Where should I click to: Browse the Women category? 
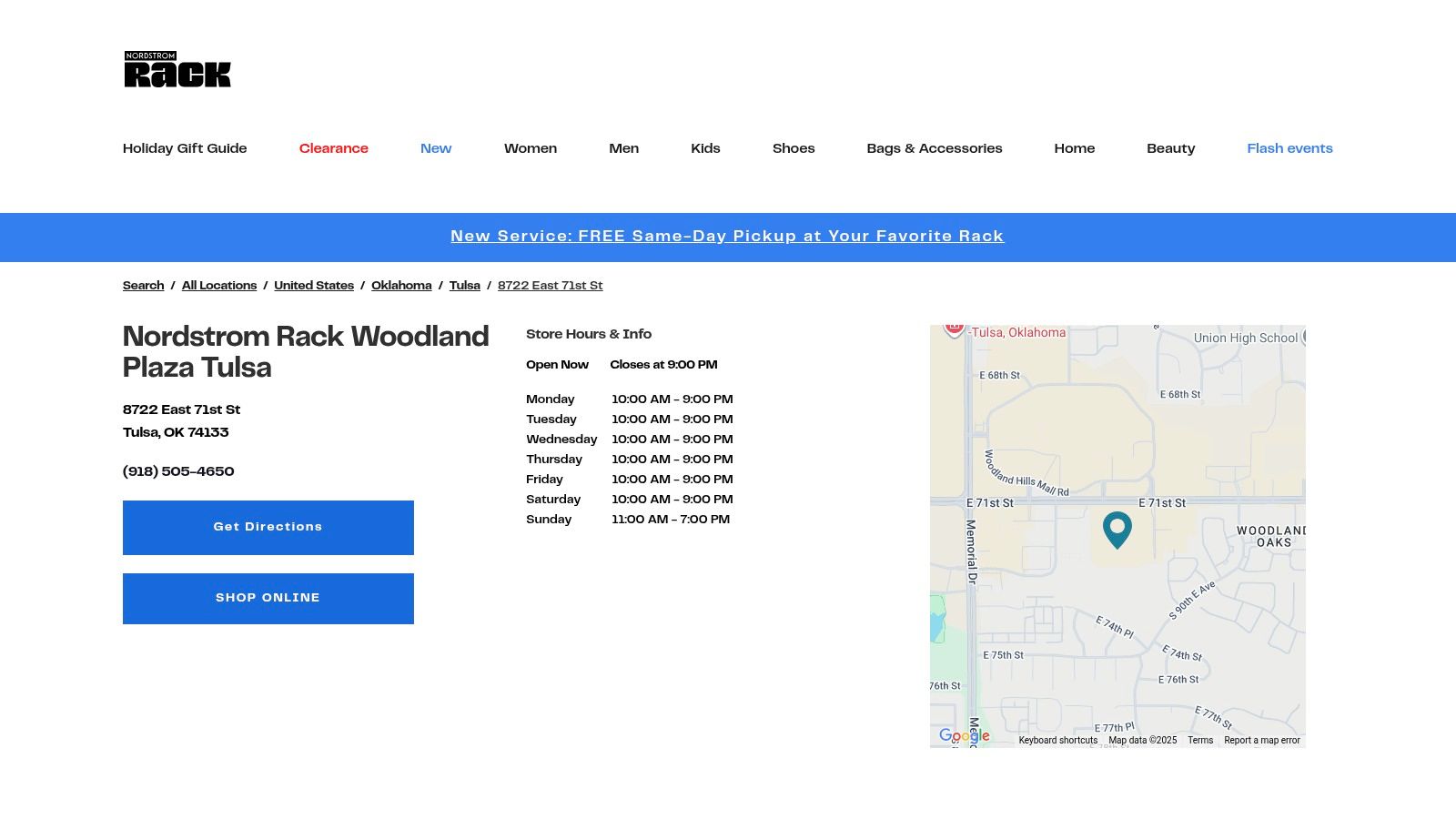[531, 148]
